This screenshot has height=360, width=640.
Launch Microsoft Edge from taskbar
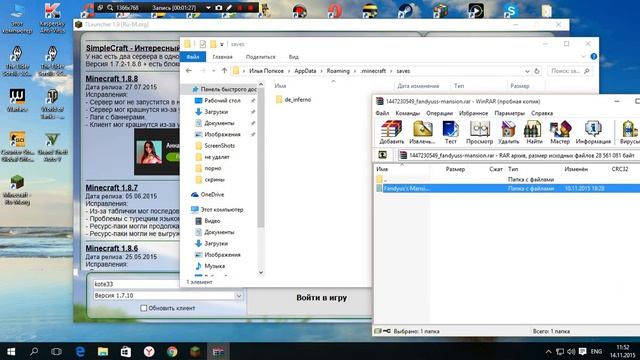(x=80, y=351)
